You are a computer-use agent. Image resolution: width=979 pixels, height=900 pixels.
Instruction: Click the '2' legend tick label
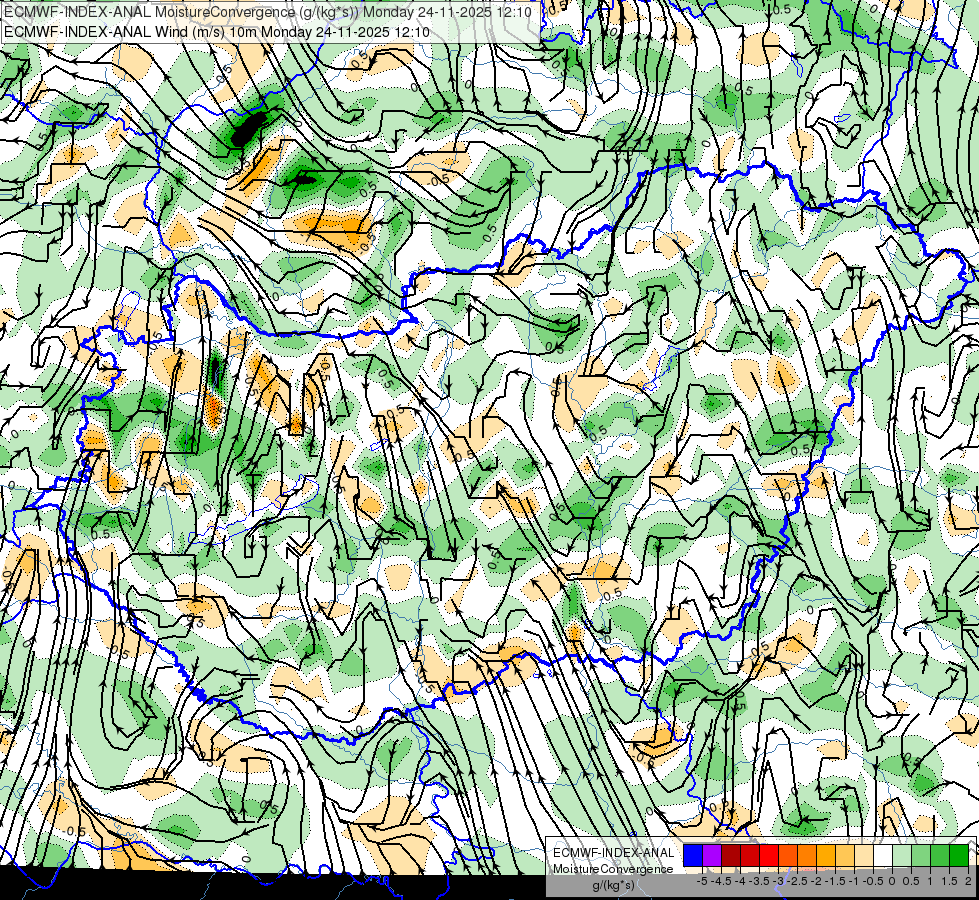point(968,881)
